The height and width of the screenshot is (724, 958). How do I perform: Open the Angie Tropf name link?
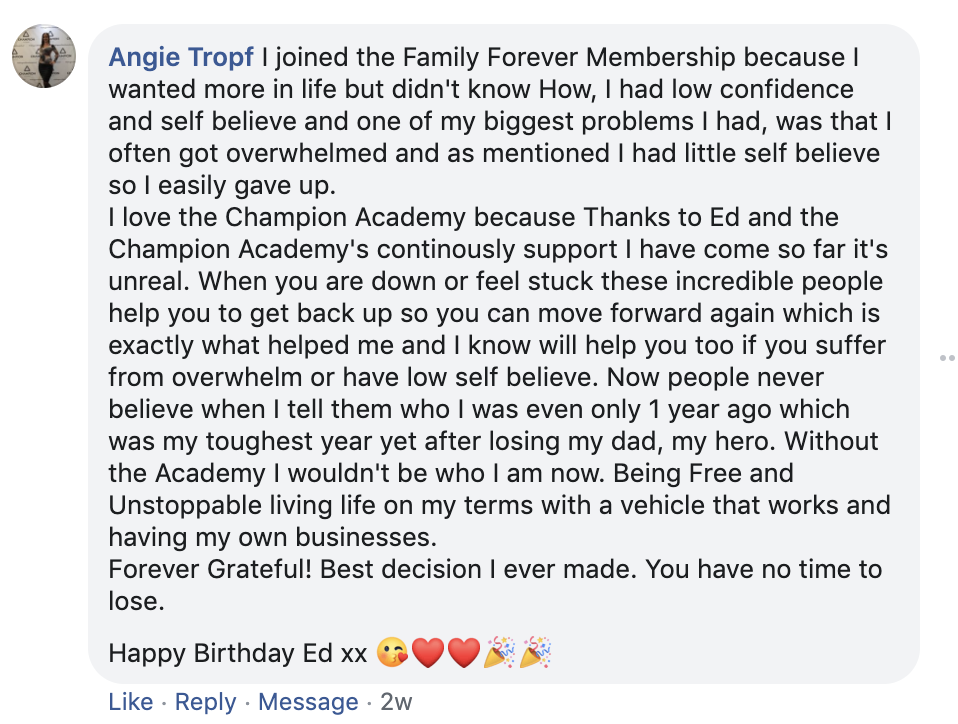181,57
